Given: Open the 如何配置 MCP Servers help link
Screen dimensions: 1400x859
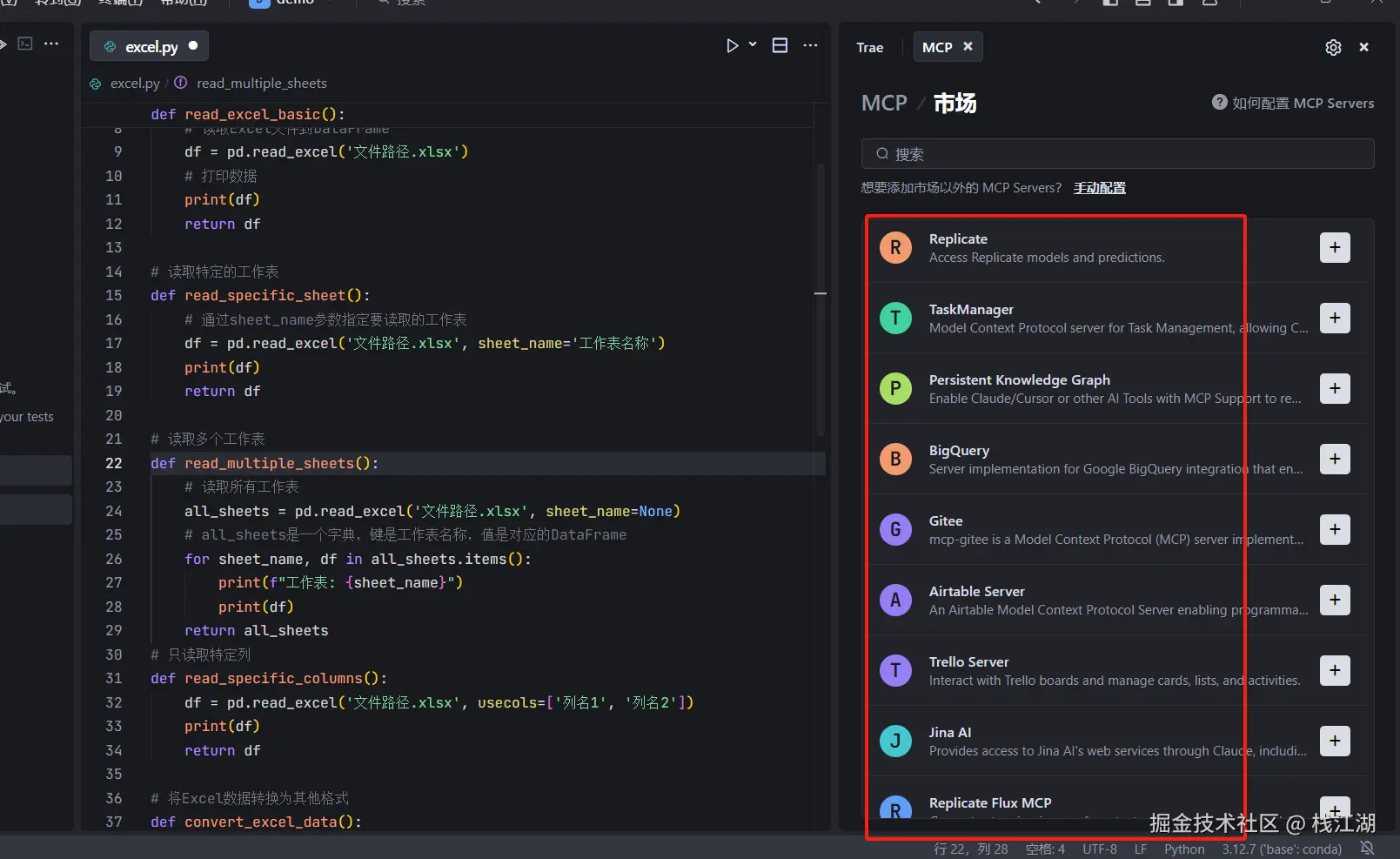Looking at the screenshot, I should pos(1303,103).
